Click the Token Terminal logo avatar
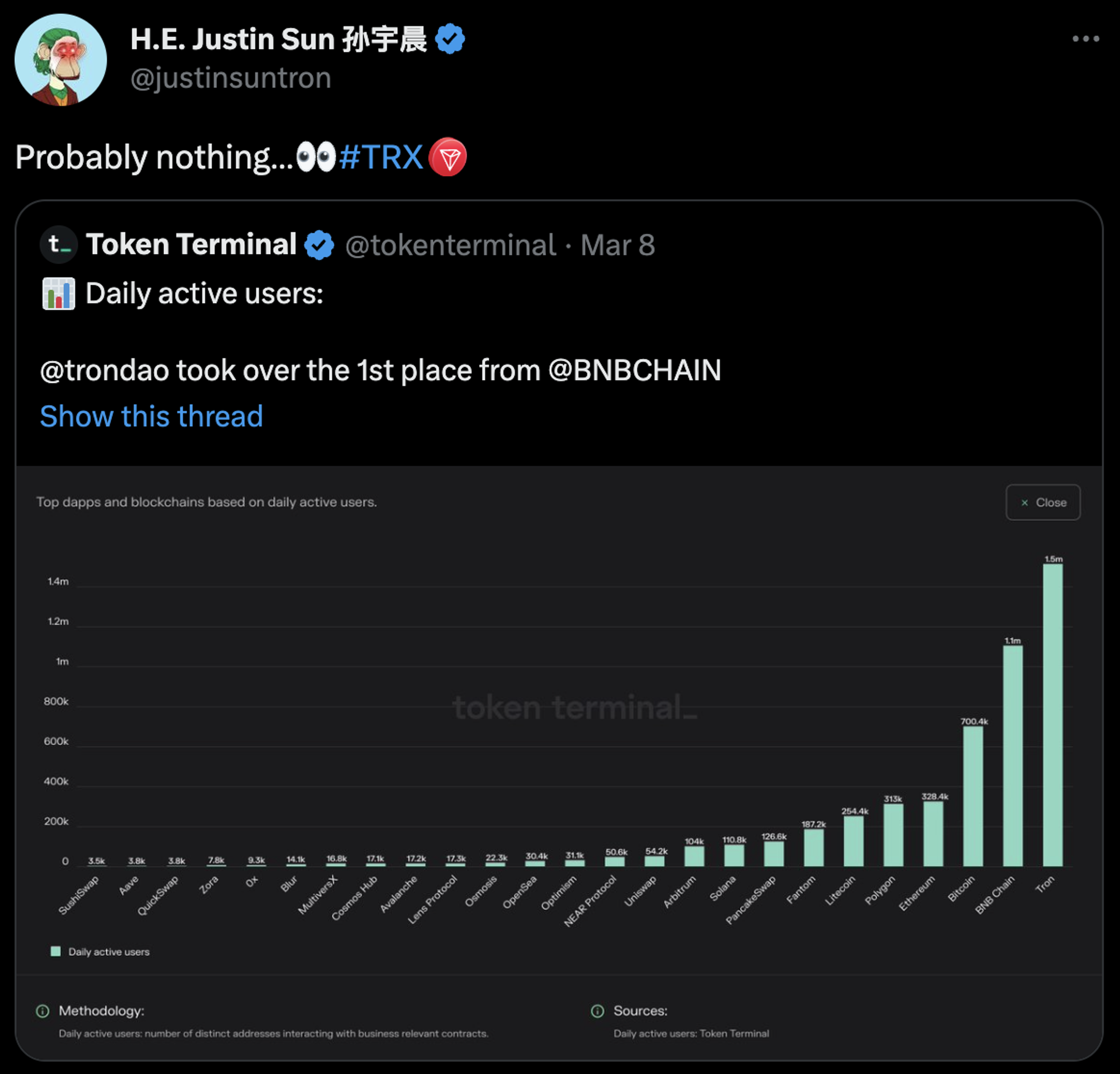 tap(58, 245)
